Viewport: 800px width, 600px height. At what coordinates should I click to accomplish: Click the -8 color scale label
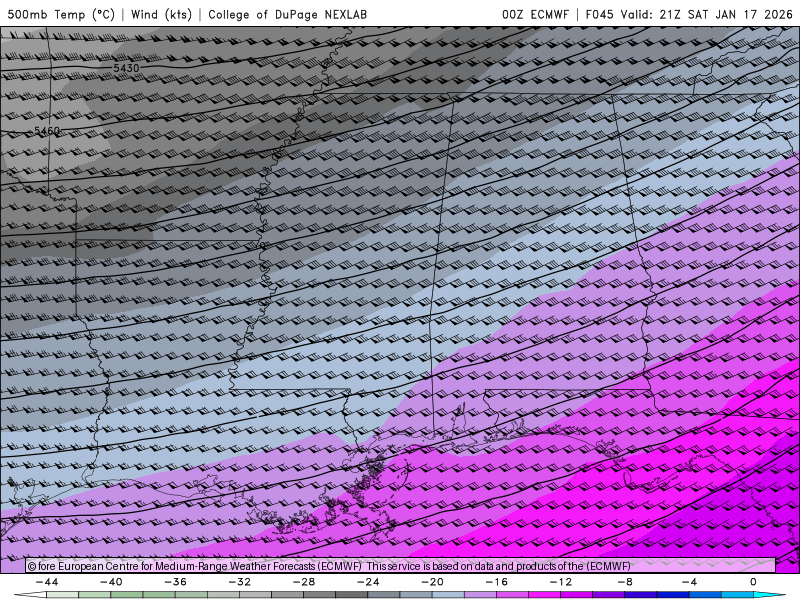coord(626,582)
